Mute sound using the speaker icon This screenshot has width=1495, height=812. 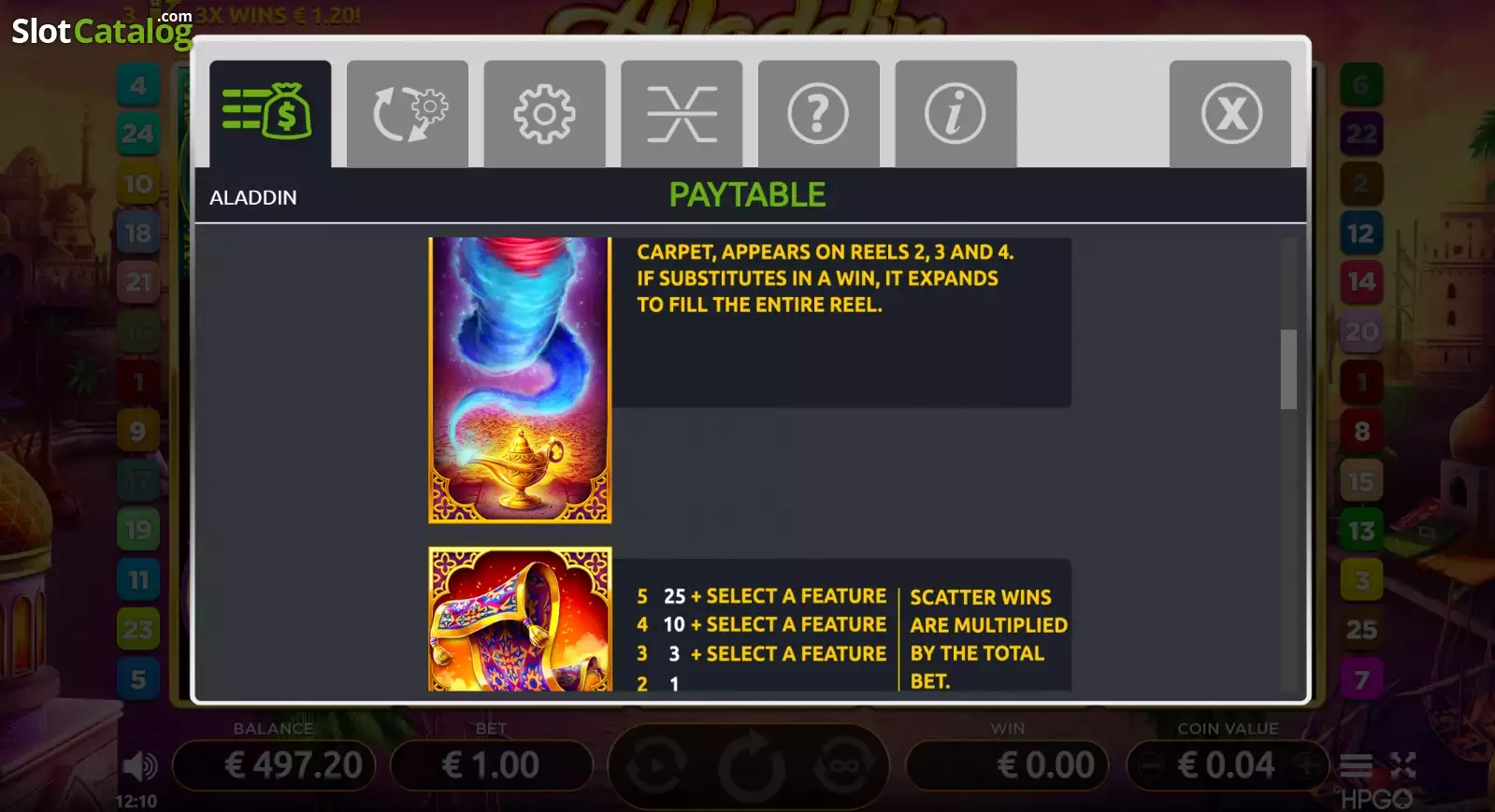[140, 767]
